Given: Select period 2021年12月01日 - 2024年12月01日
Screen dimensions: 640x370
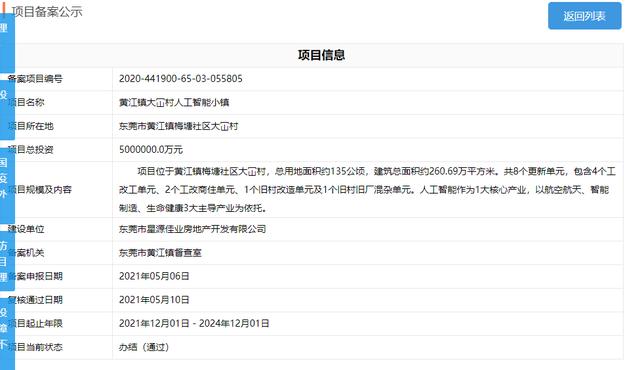Looking at the screenshot, I should coord(194,323).
